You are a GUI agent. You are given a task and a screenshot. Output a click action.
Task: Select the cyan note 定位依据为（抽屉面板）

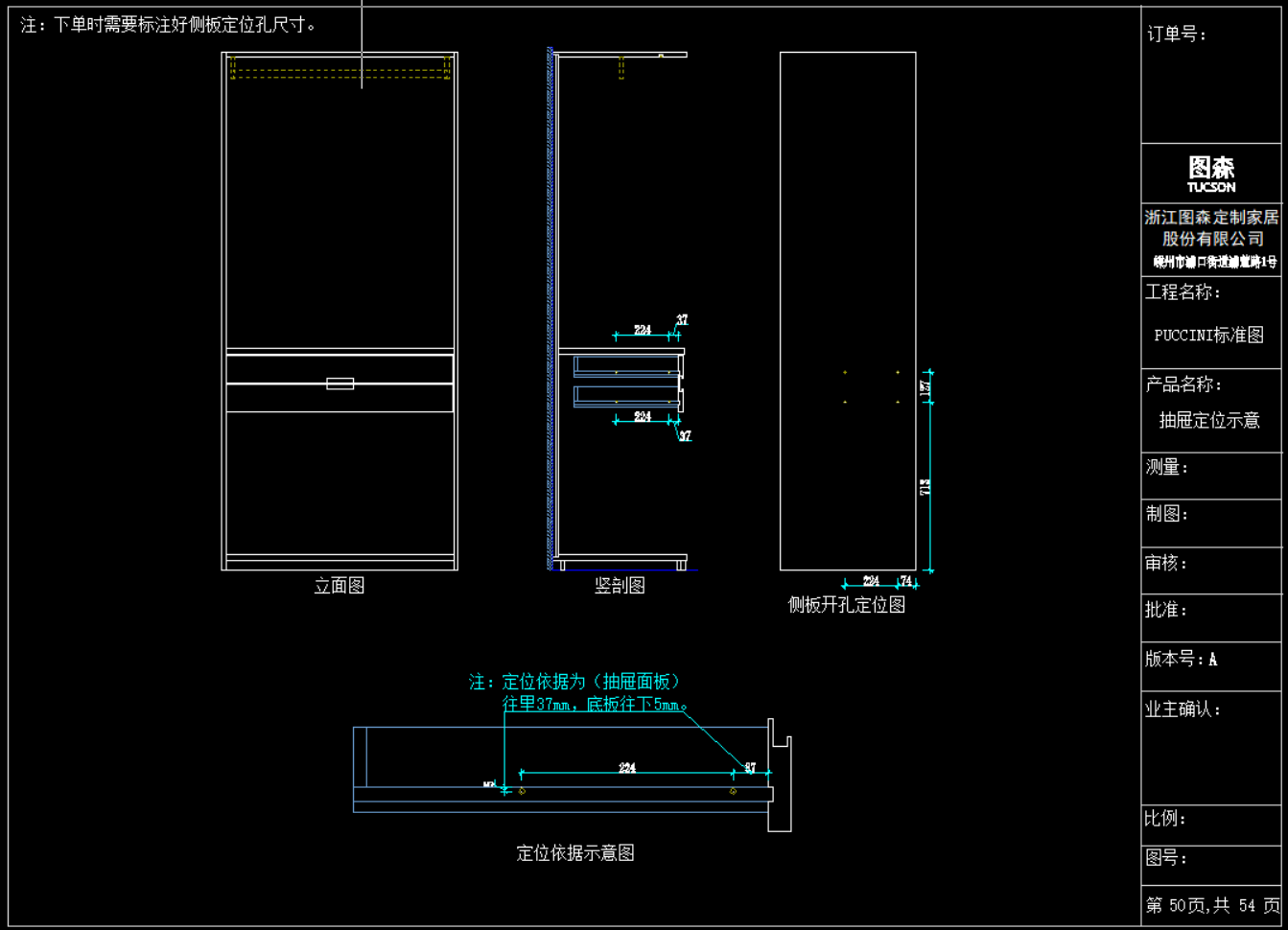574,682
